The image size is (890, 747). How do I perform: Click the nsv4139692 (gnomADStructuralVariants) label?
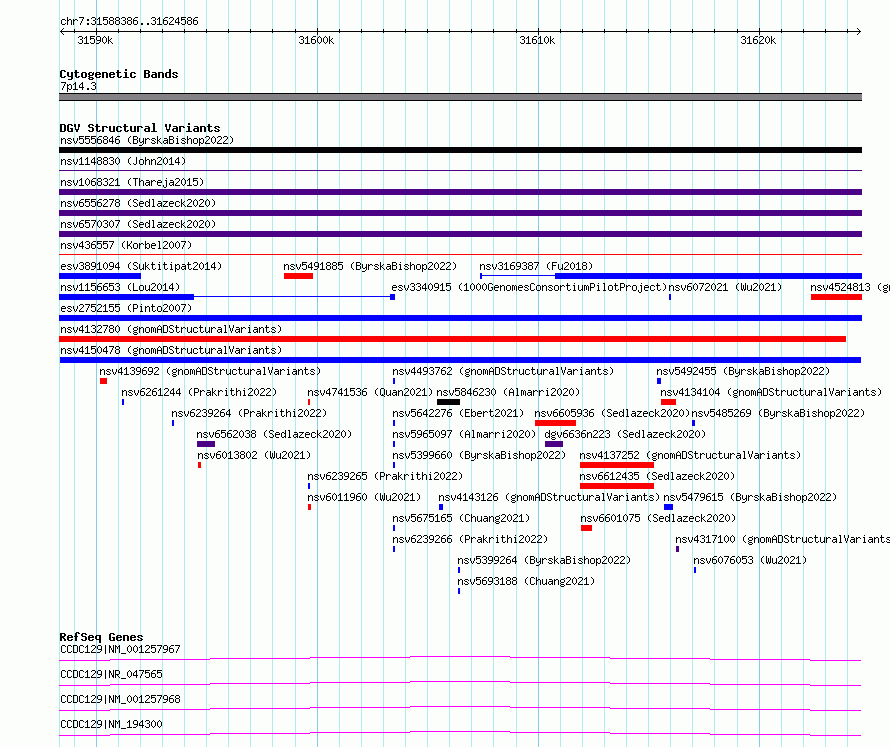point(210,371)
